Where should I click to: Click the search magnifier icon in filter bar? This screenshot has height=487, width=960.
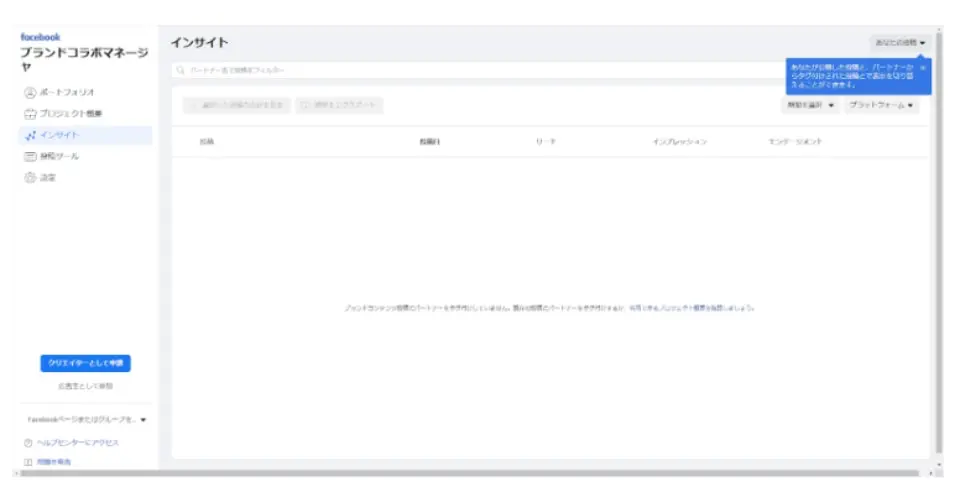[181, 70]
